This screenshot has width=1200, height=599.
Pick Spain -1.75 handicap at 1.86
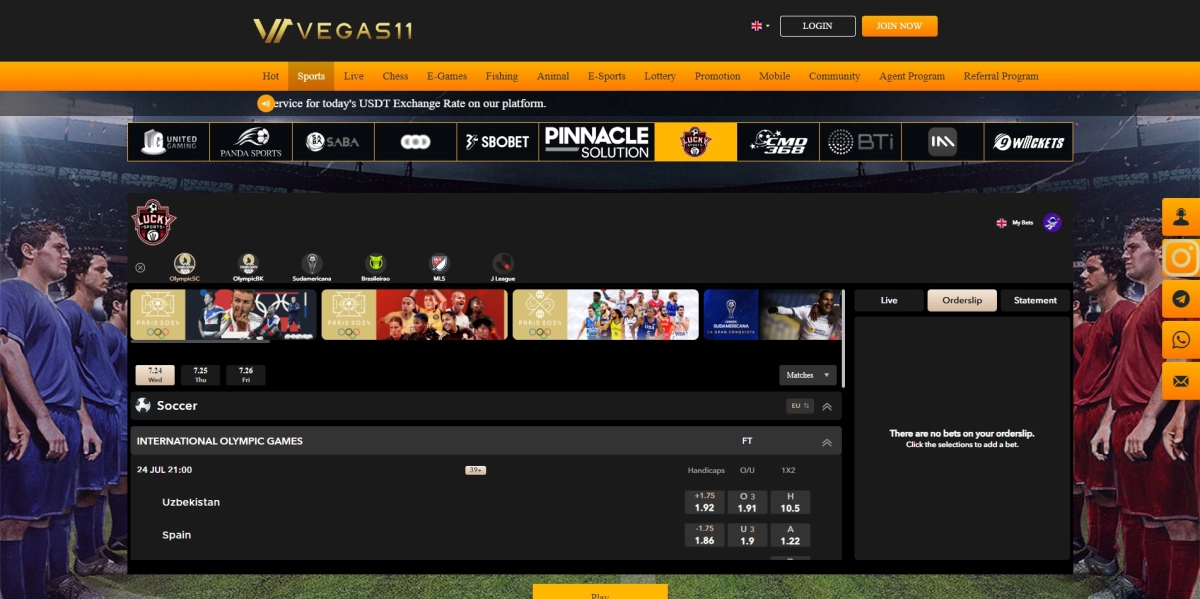tap(704, 535)
